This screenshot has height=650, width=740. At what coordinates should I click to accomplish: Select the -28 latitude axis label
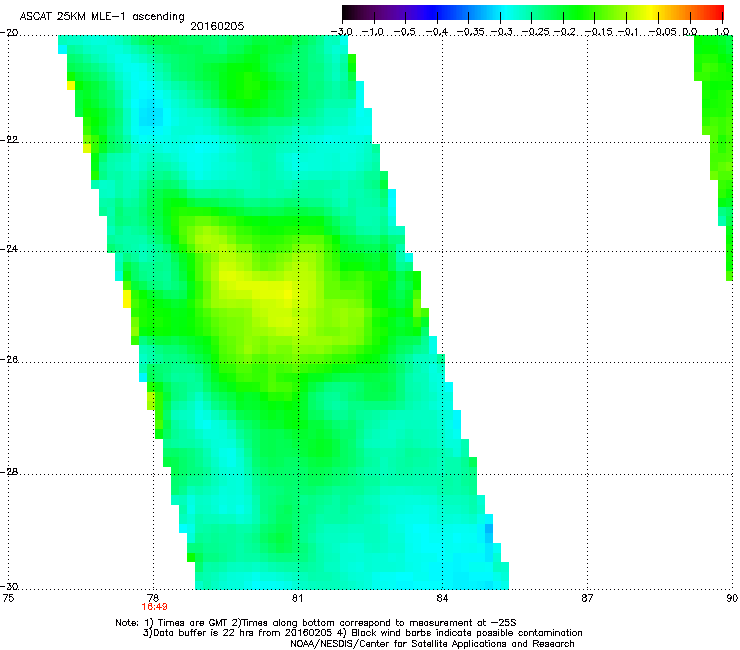pyautogui.click(x=9, y=472)
